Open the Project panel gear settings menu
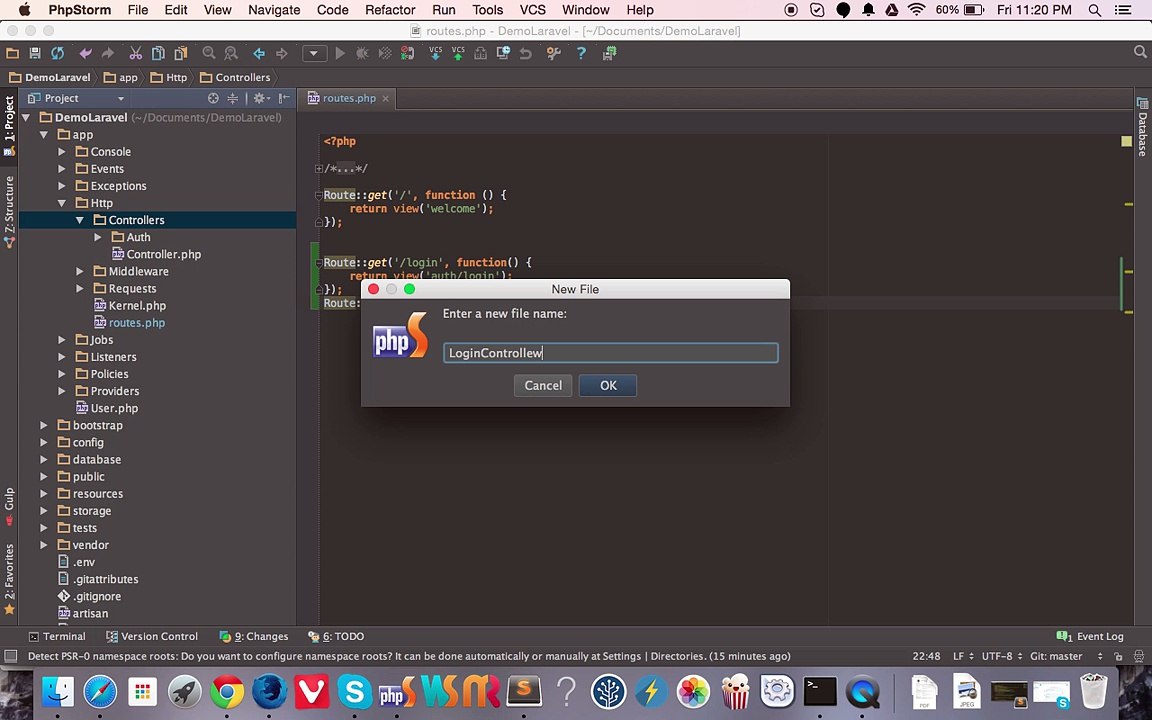 (x=261, y=98)
